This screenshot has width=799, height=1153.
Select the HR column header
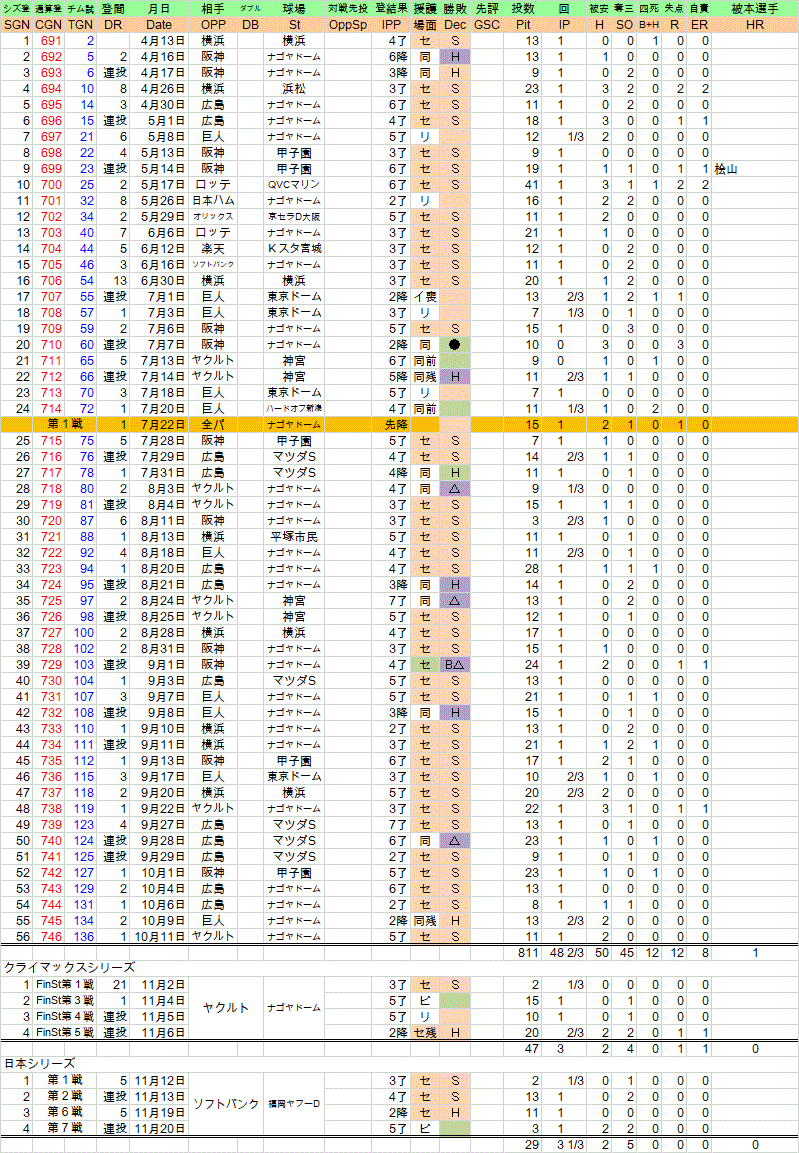pos(755,25)
